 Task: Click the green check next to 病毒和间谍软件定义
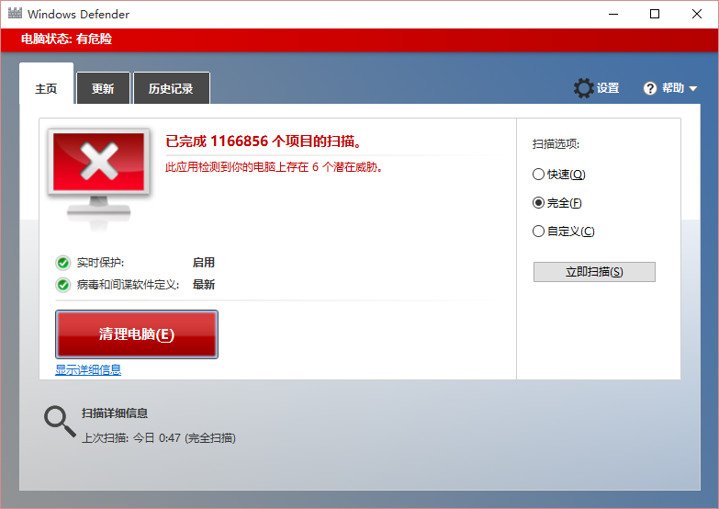[63, 285]
